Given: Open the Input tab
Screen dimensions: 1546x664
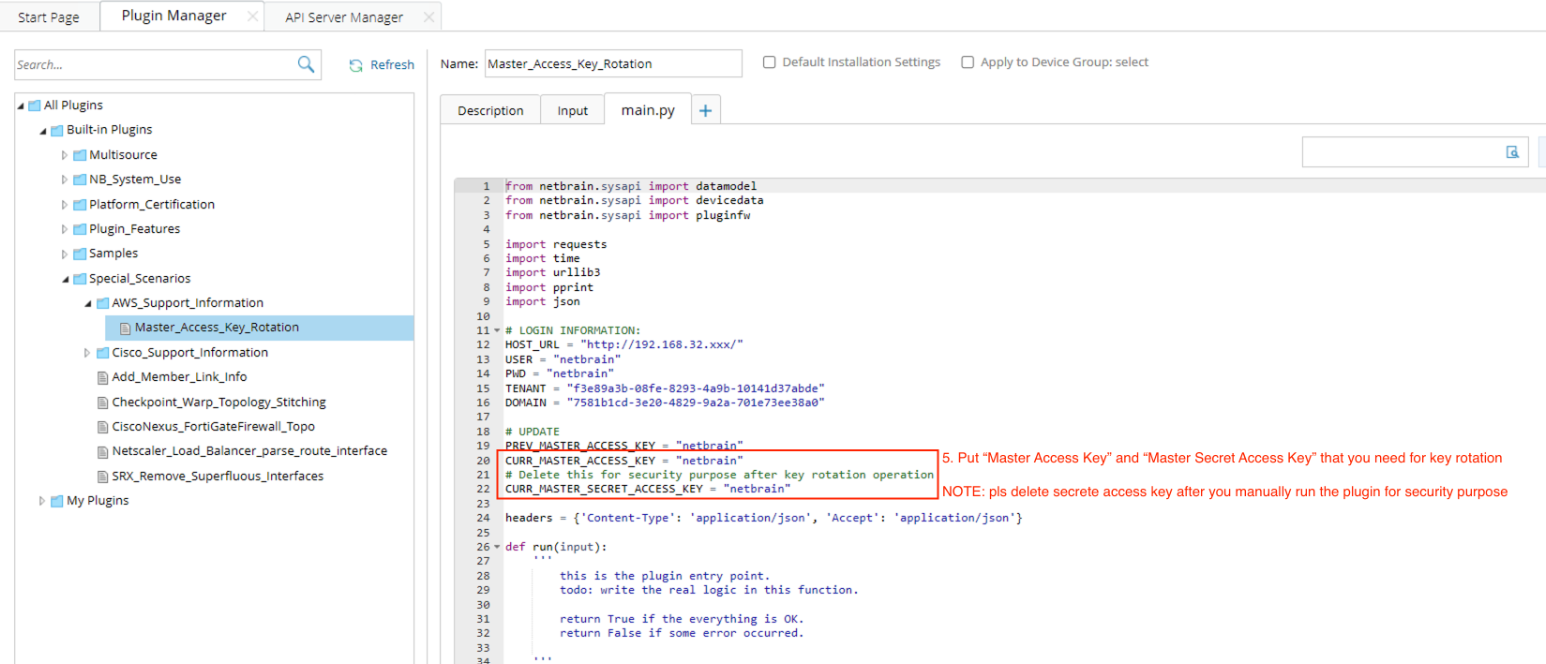Looking at the screenshot, I should (572, 111).
